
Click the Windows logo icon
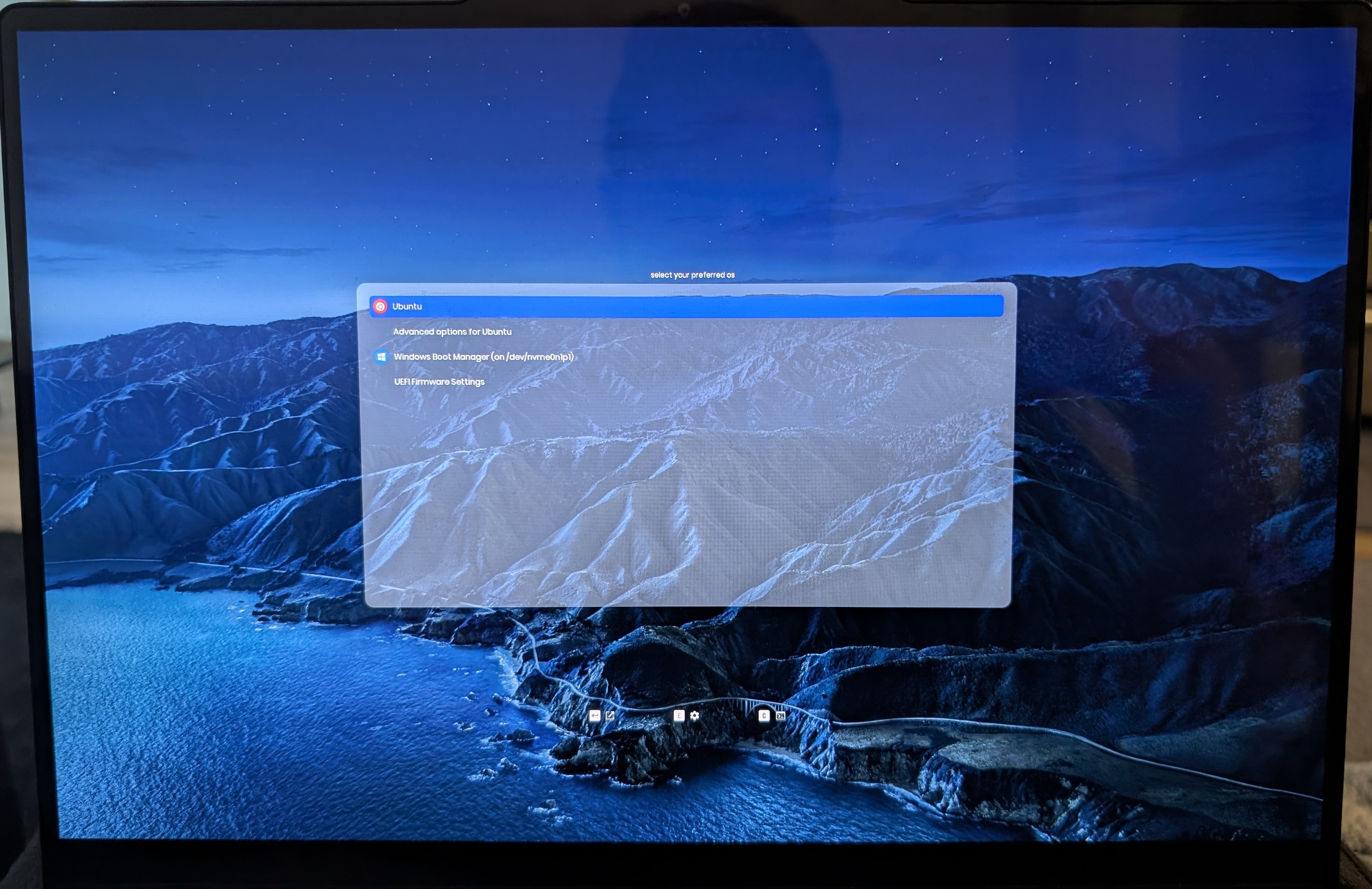pos(381,357)
